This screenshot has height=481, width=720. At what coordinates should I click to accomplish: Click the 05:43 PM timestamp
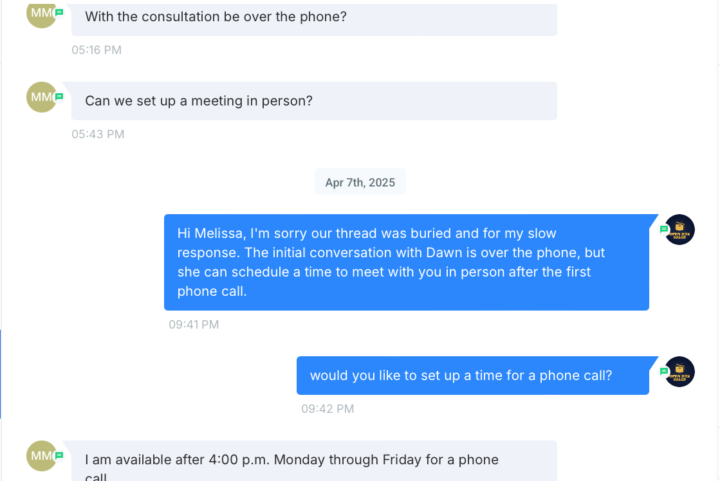point(98,134)
